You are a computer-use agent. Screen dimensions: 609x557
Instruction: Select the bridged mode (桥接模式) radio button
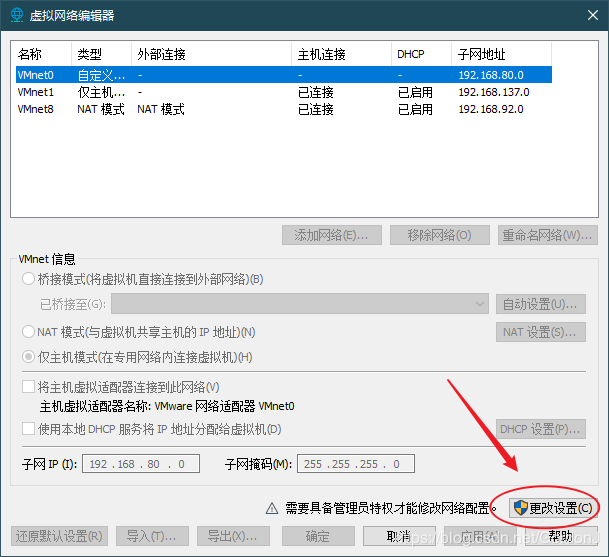[x=28, y=279]
